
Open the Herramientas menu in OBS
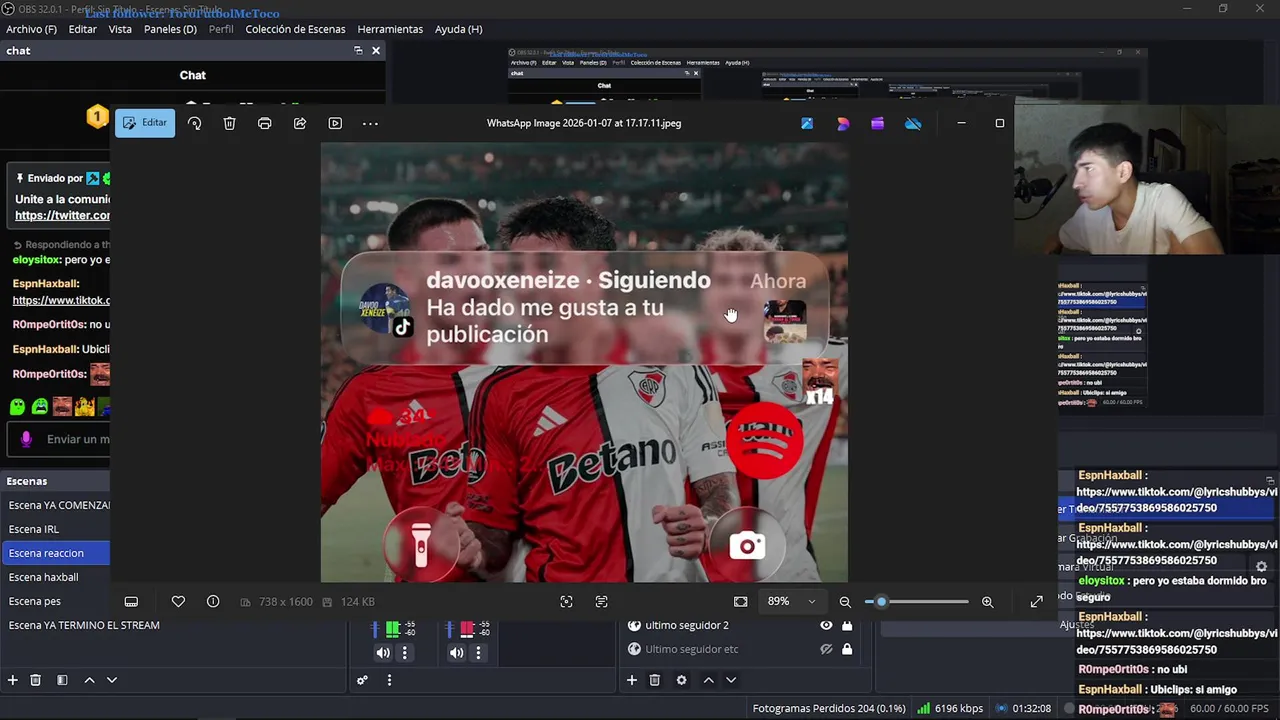click(390, 29)
